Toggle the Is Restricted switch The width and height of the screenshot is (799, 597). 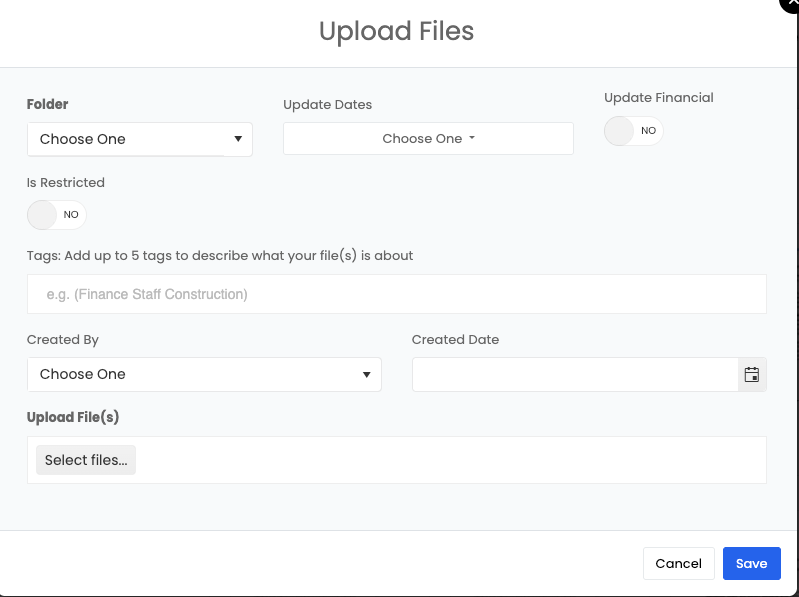tap(57, 215)
